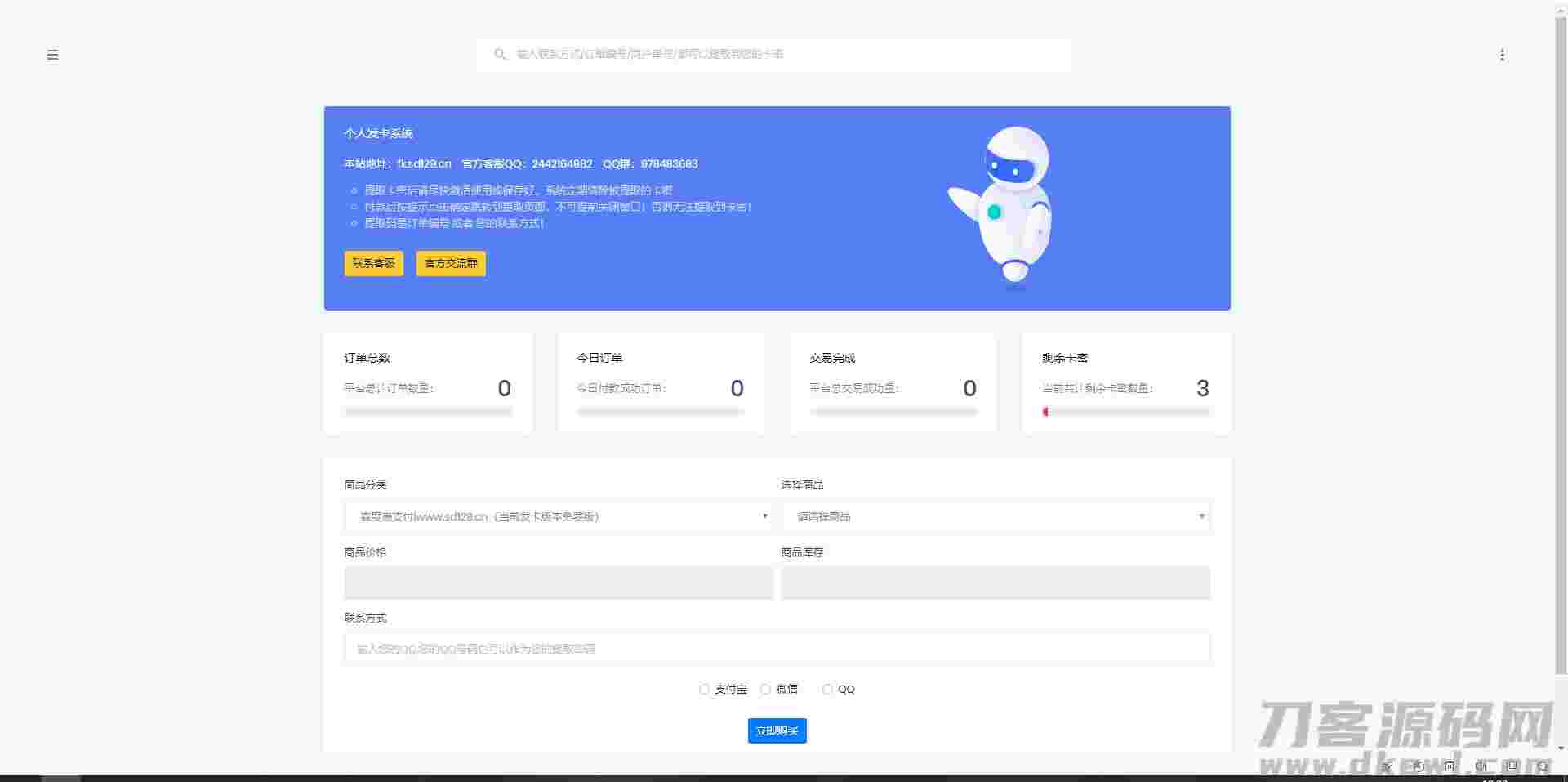1568x782 pixels.
Task: Click the 联系方式 contact input box
Action: coord(777,648)
